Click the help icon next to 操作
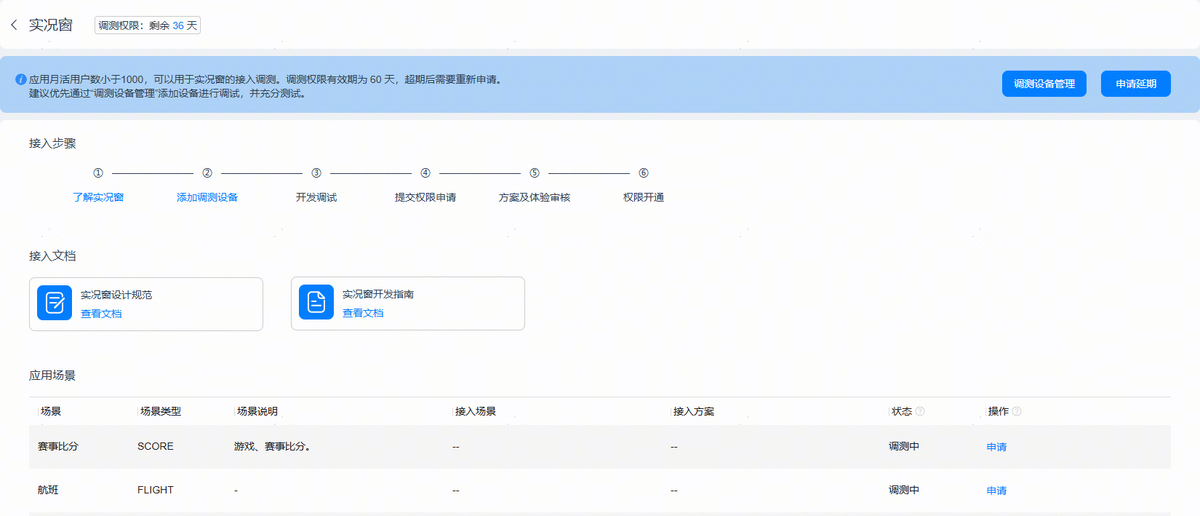This screenshot has width=1200, height=516. [1016, 411]
